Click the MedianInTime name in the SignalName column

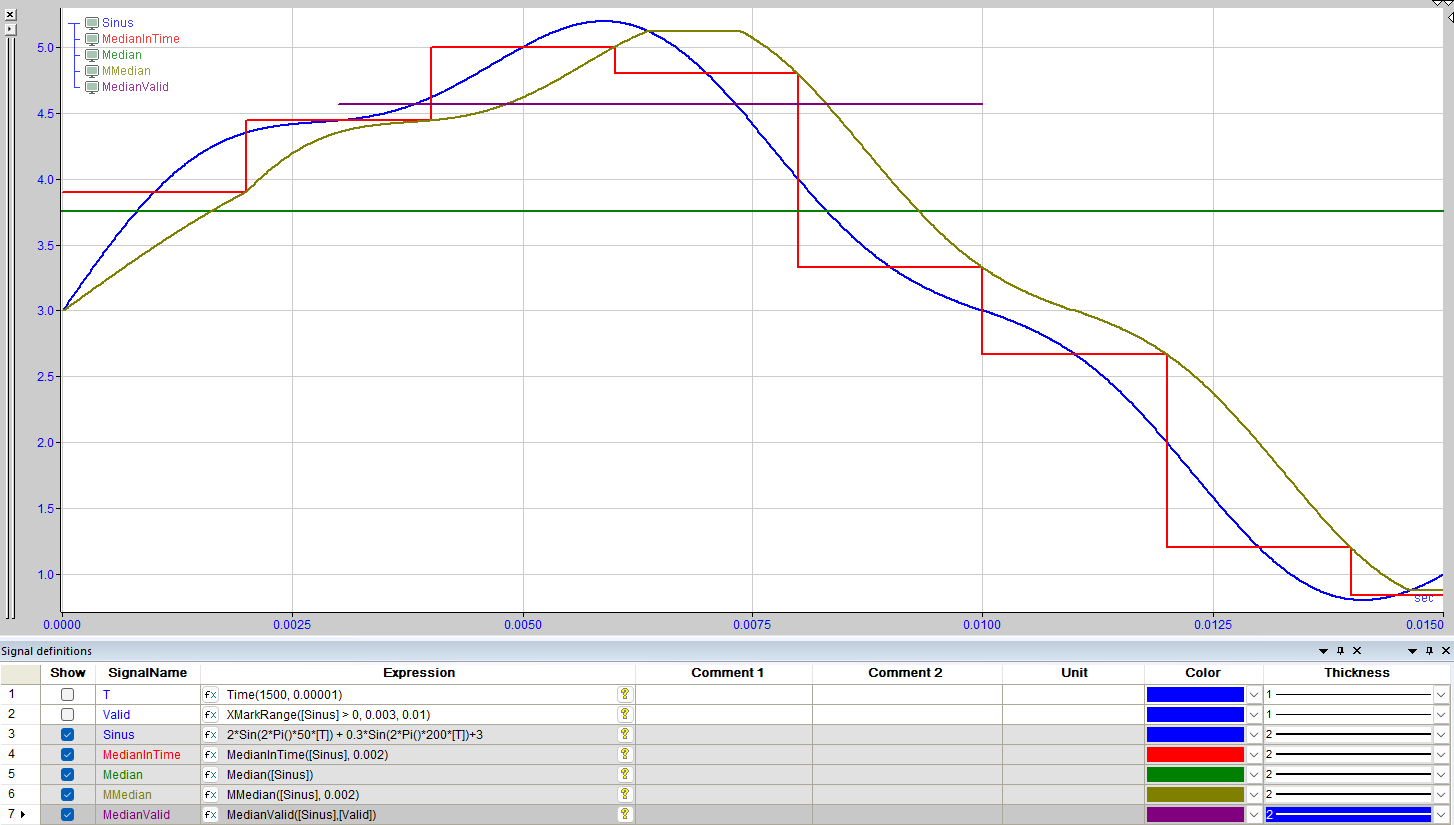(x=141, y=754)
